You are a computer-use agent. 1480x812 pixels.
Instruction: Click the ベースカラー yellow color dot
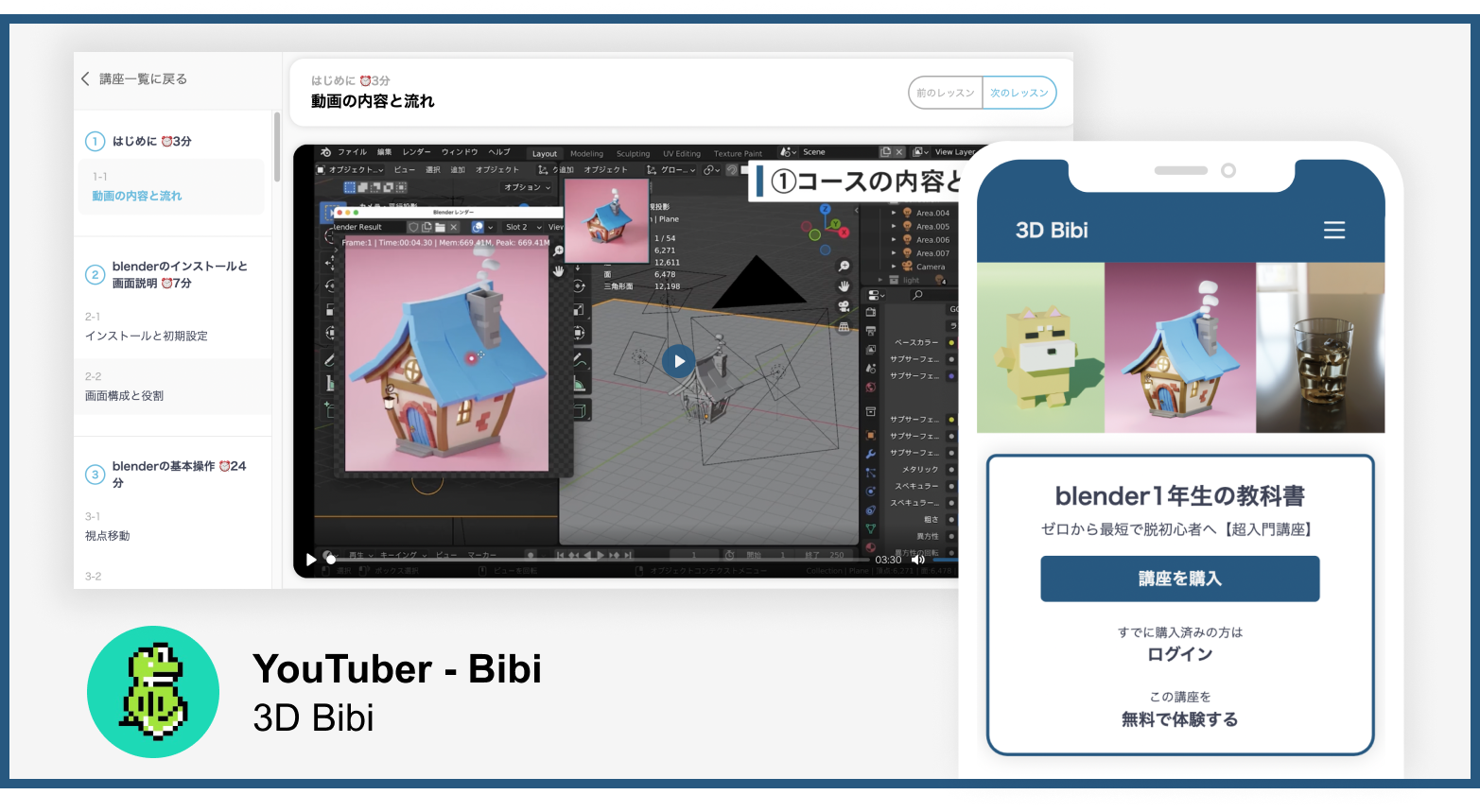(x=951, y=342)
